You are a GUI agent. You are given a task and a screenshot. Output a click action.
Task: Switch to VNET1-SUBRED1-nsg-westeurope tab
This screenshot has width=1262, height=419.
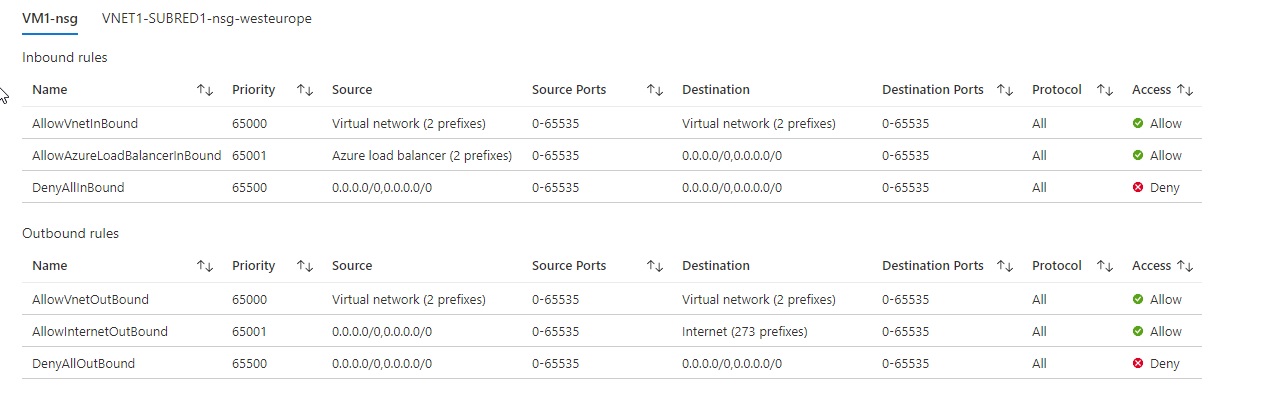coord(207,19)
